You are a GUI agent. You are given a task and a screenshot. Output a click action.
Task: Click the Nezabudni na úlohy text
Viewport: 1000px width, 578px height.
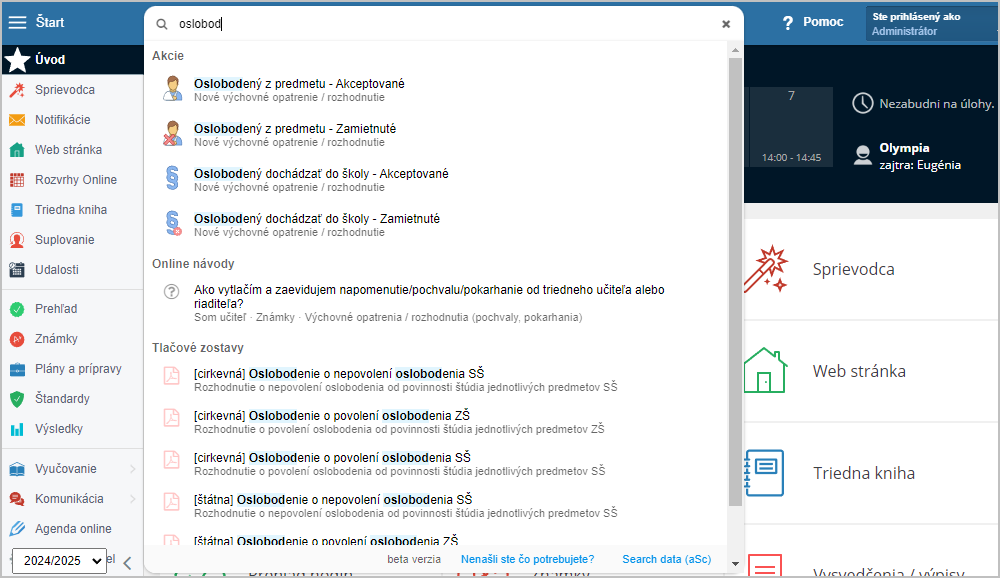pyautogui.click(x=936, y=104)
